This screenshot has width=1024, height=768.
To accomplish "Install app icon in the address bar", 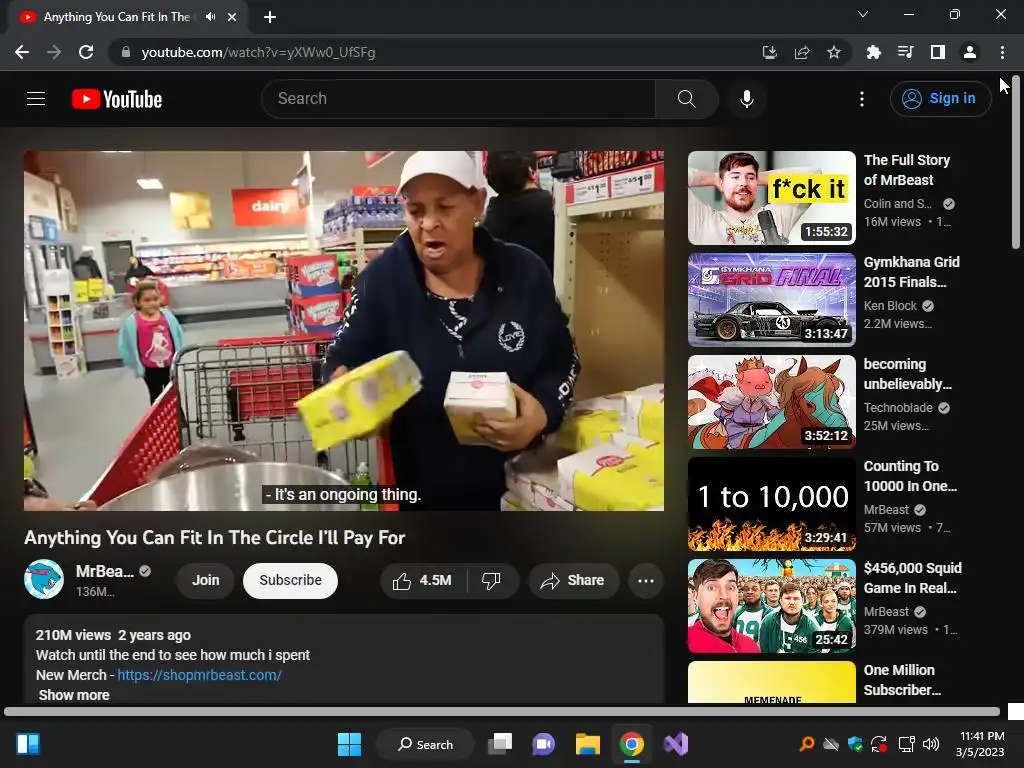I will coord(770,52).
